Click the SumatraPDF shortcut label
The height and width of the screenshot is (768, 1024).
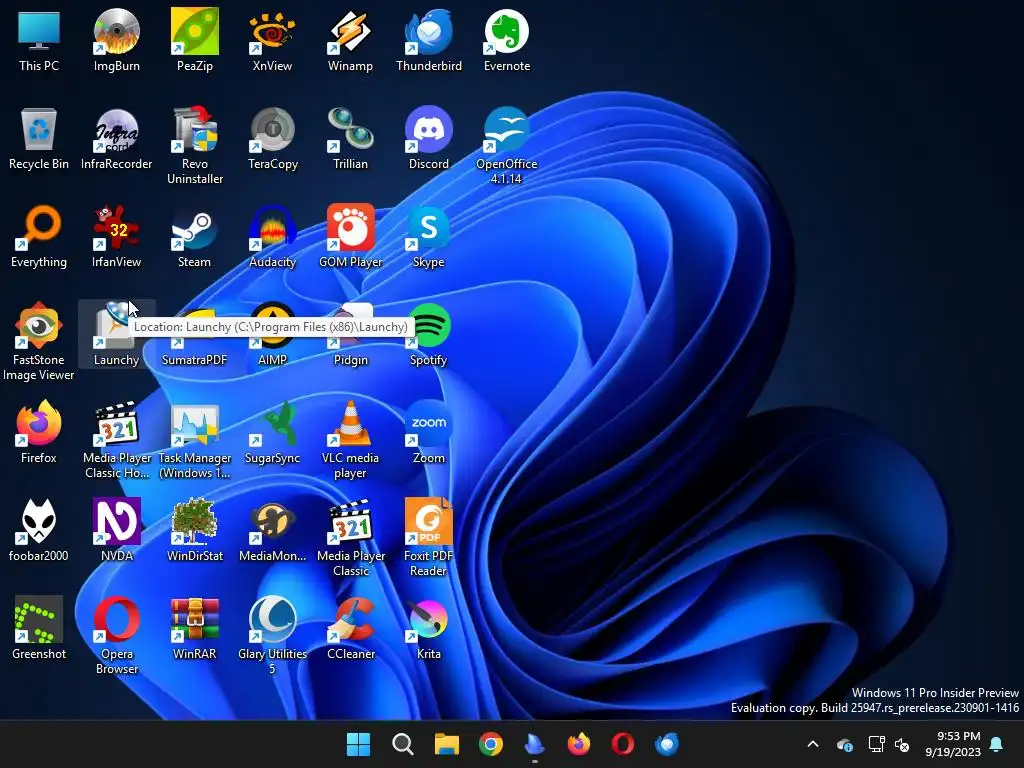click(x=195, y=360)
